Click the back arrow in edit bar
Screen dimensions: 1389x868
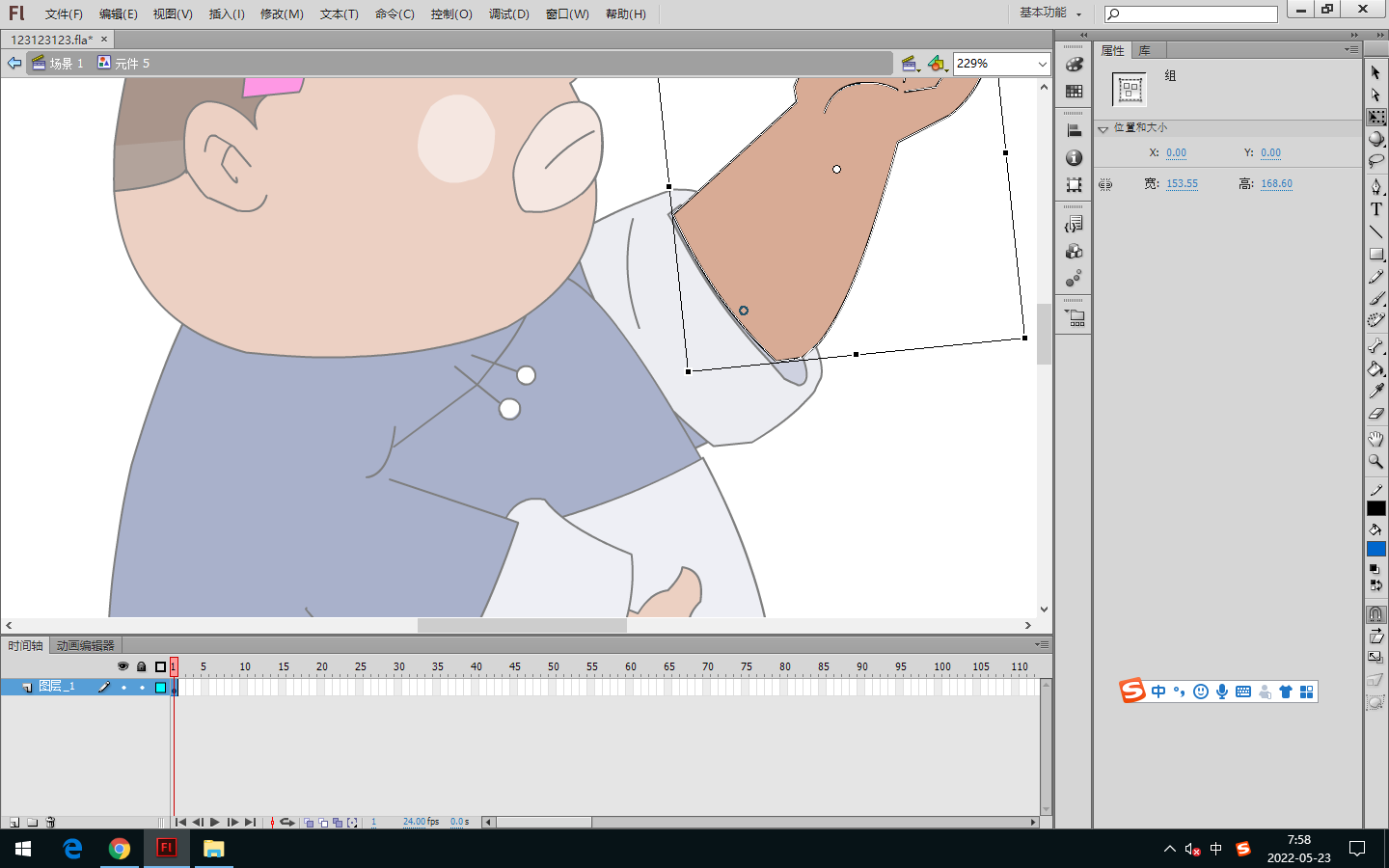click(14, 63)
